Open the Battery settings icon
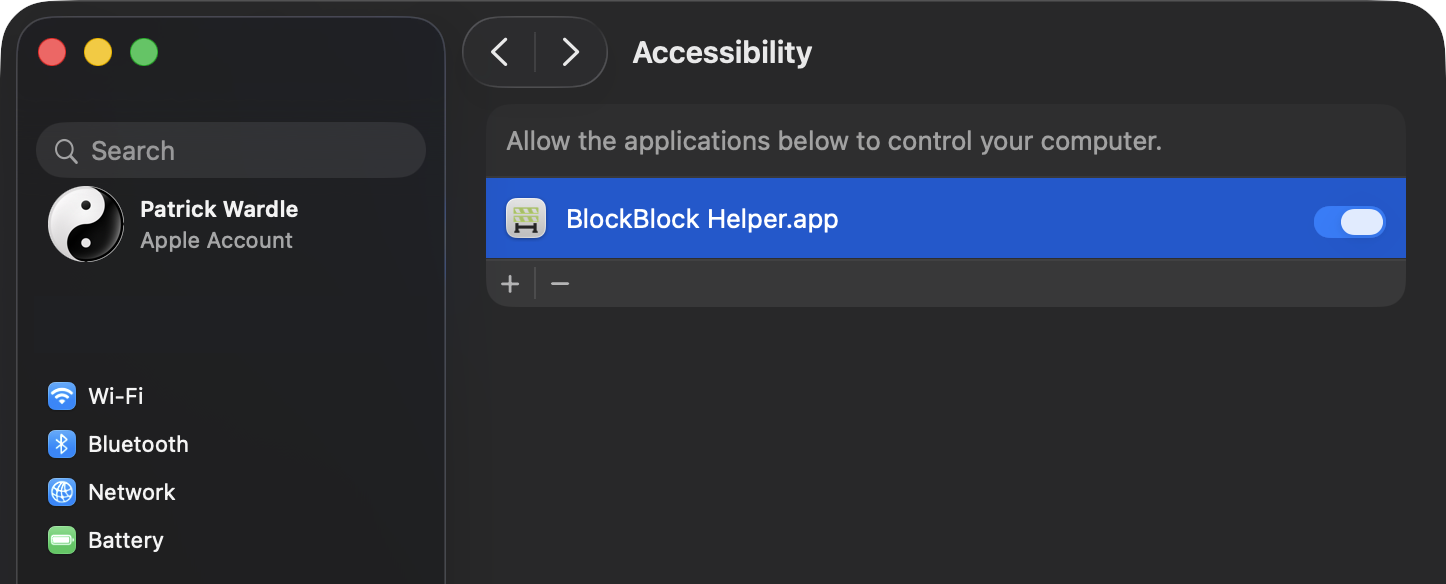The width and height of the screenshot is (1446, 584). (x=62, y=540)
